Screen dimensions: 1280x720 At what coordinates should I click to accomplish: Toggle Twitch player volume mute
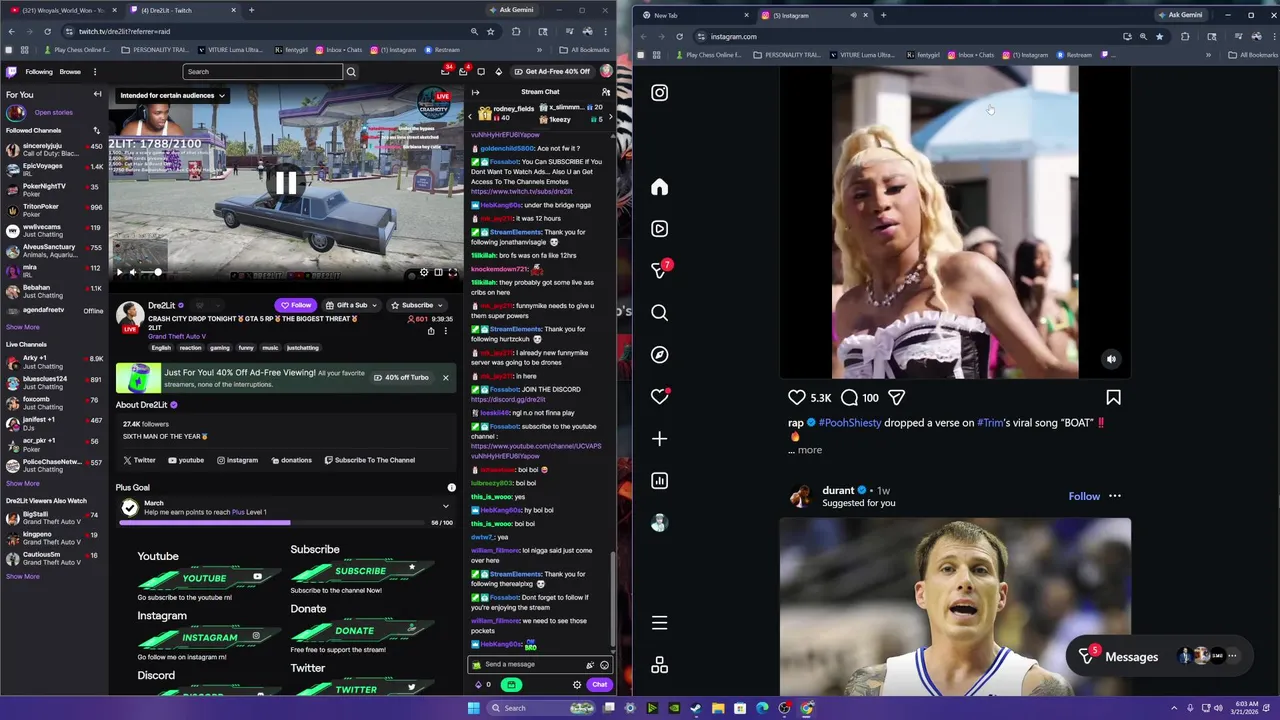(133, 272)
